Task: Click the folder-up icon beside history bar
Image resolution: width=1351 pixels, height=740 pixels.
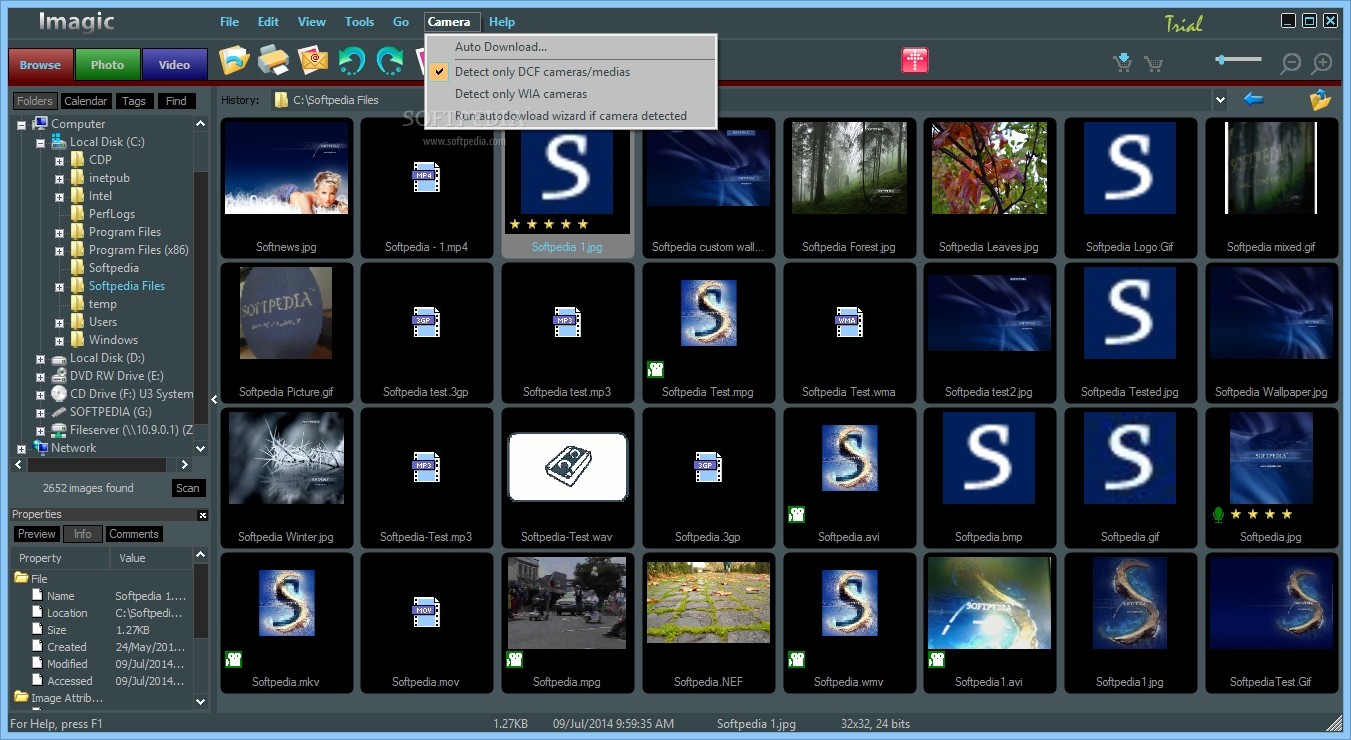Action: 1320,99
